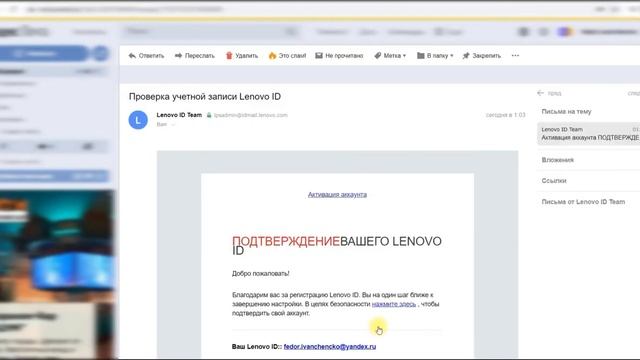
Task: Click the blurred blue compose button in the sidebar
Action: (x=43, y=53)
